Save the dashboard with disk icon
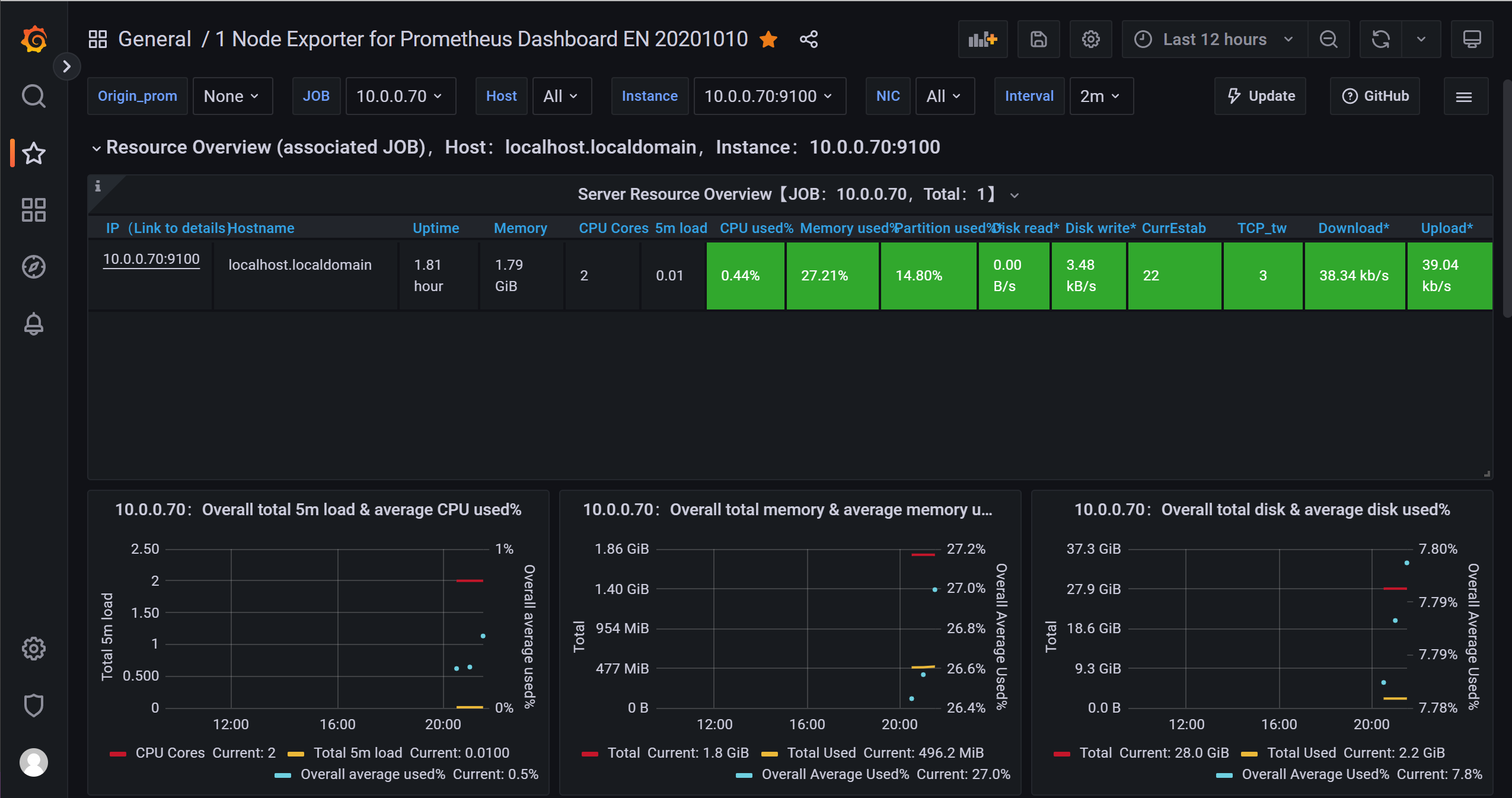1512x798 pixels. [x=1038, y=39]
